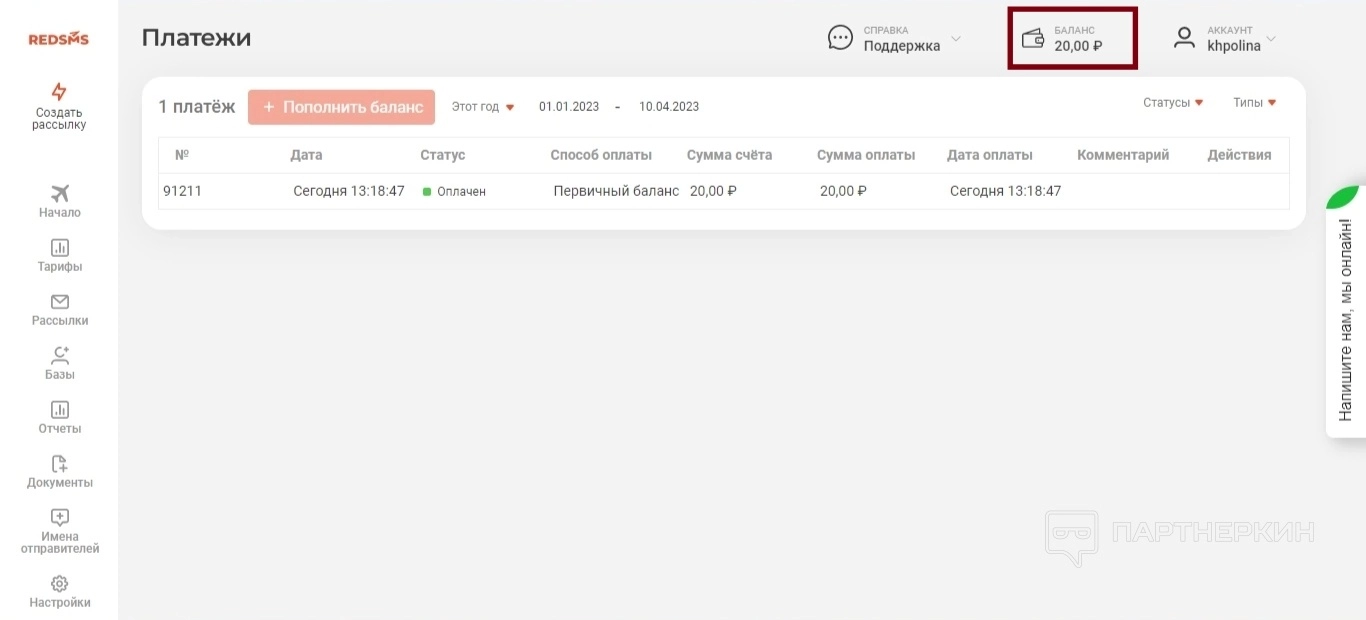Click the Сумма оплаты column header
Image resolution: width=1366 pixels, height=620 pixels.
[x=866, y=155]
